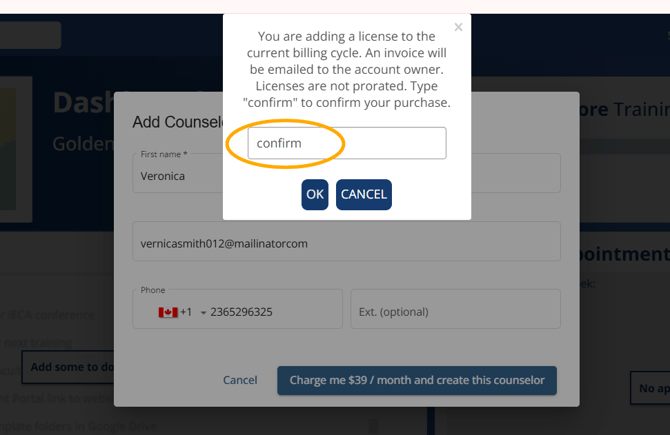
Task: Close the license confirmation popup with X
Action: pos(458,28)
